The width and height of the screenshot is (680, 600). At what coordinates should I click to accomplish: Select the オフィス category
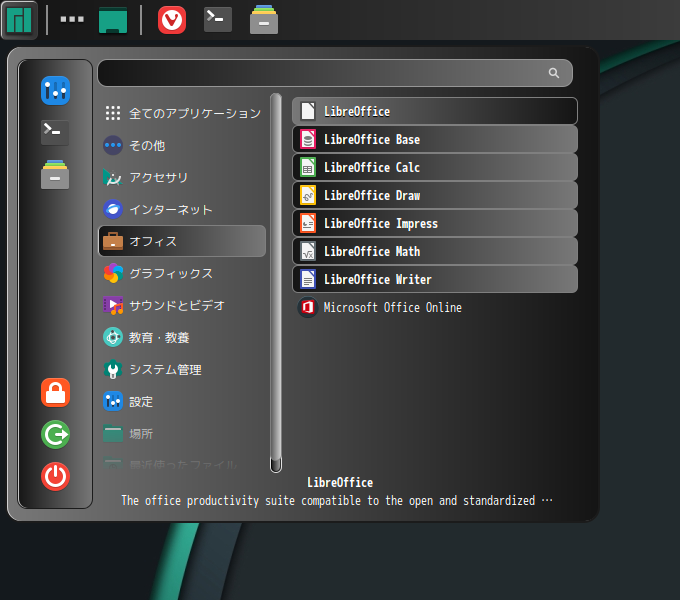click(182, 241)
